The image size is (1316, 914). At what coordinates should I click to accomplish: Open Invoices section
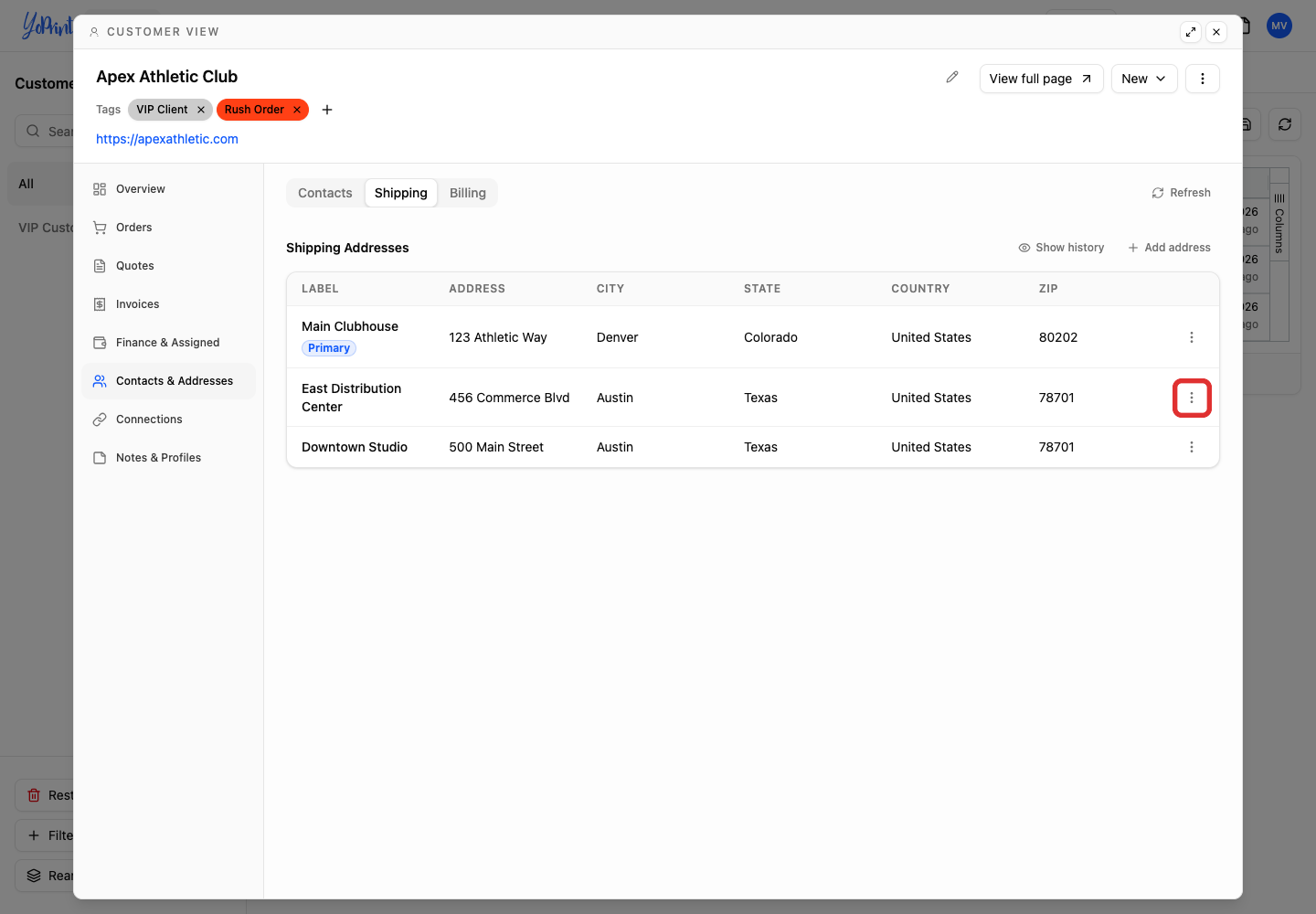point(168,304)
